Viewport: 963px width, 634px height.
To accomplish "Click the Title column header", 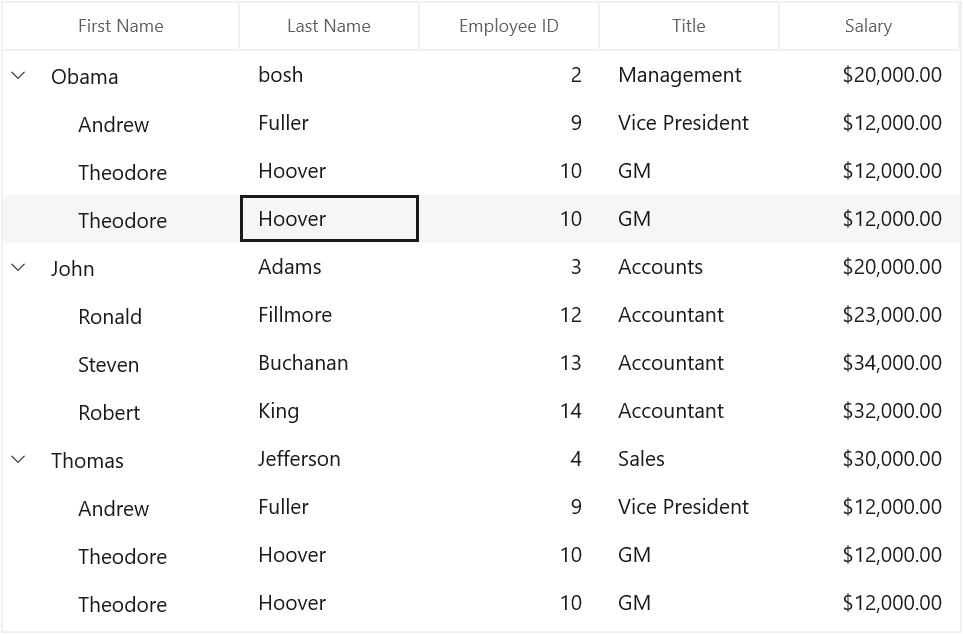I will (x=688, y=26).
